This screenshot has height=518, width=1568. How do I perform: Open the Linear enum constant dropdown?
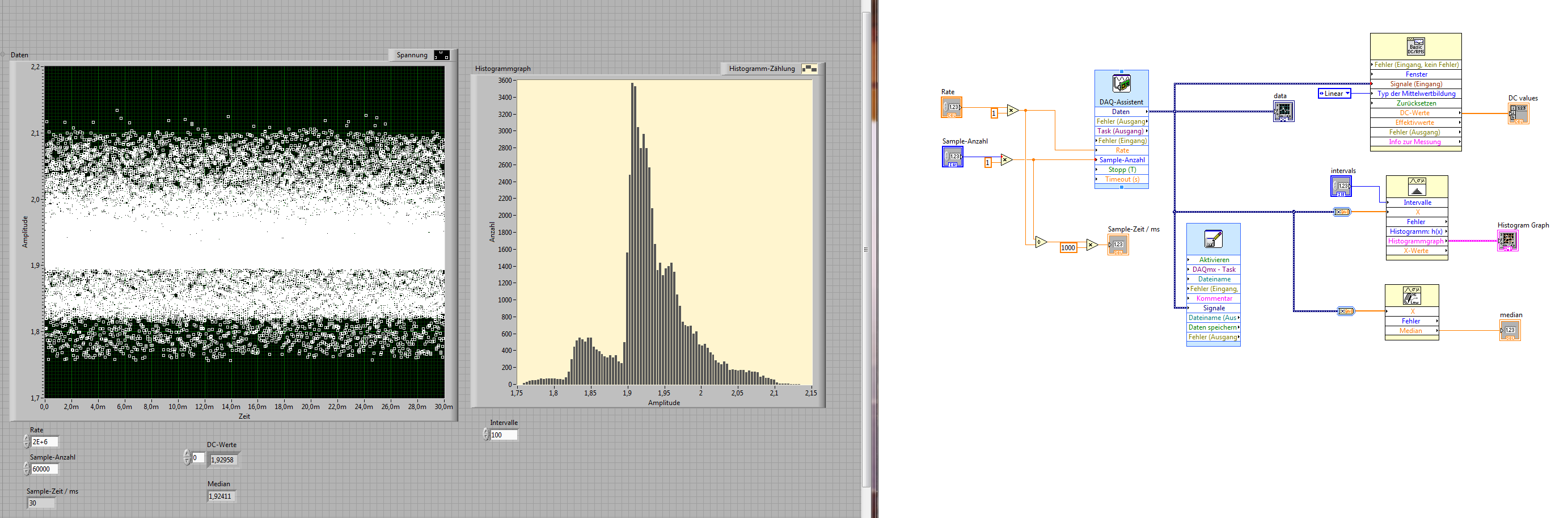click(1347, 94)
